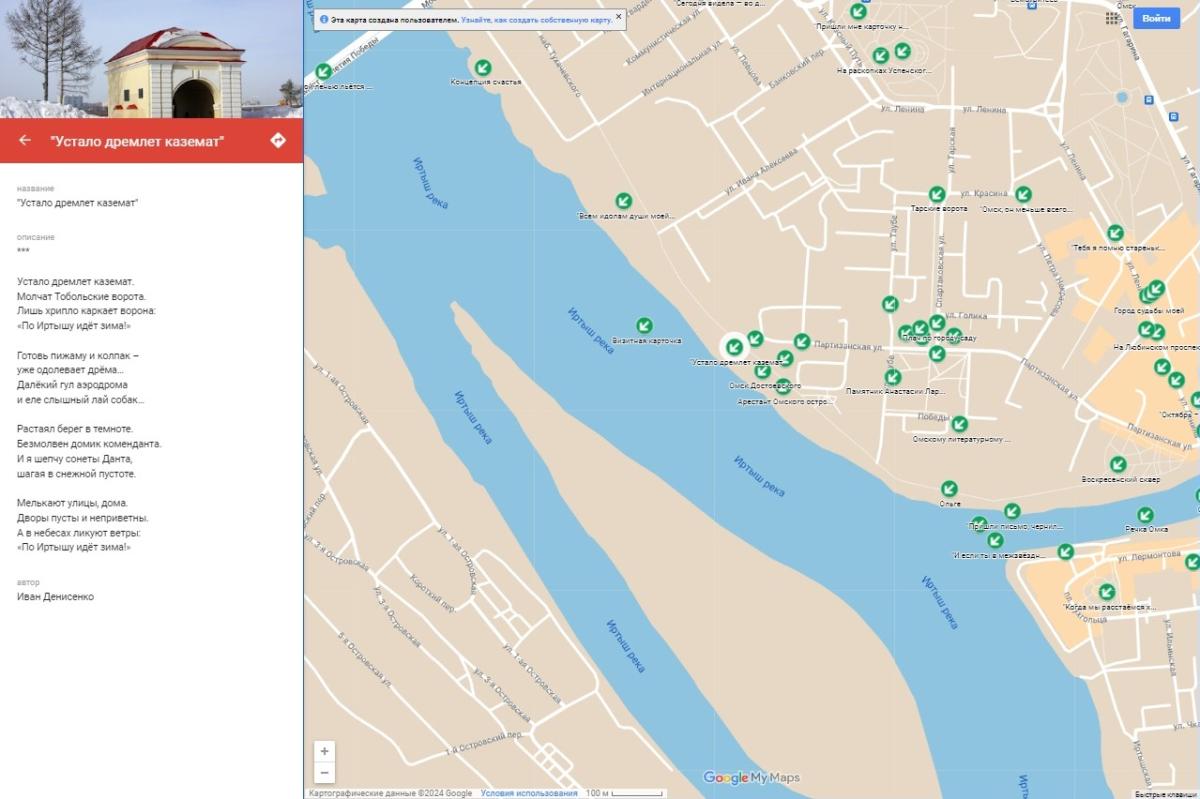Select the 'Речка Омка' marker
1200x799 pixels.
(x=1145, y=515)
